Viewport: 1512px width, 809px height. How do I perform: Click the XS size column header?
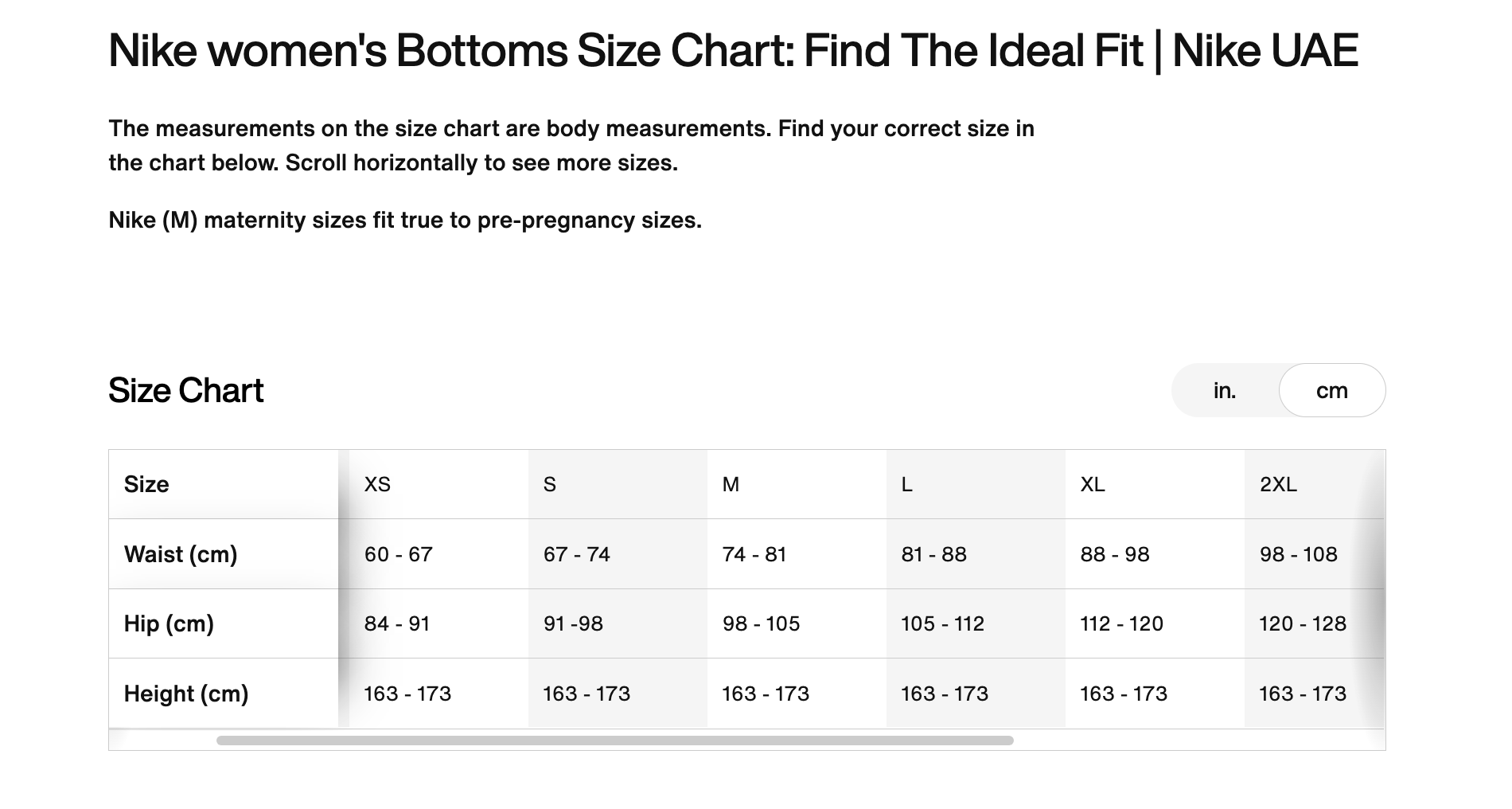pos(377,484)
